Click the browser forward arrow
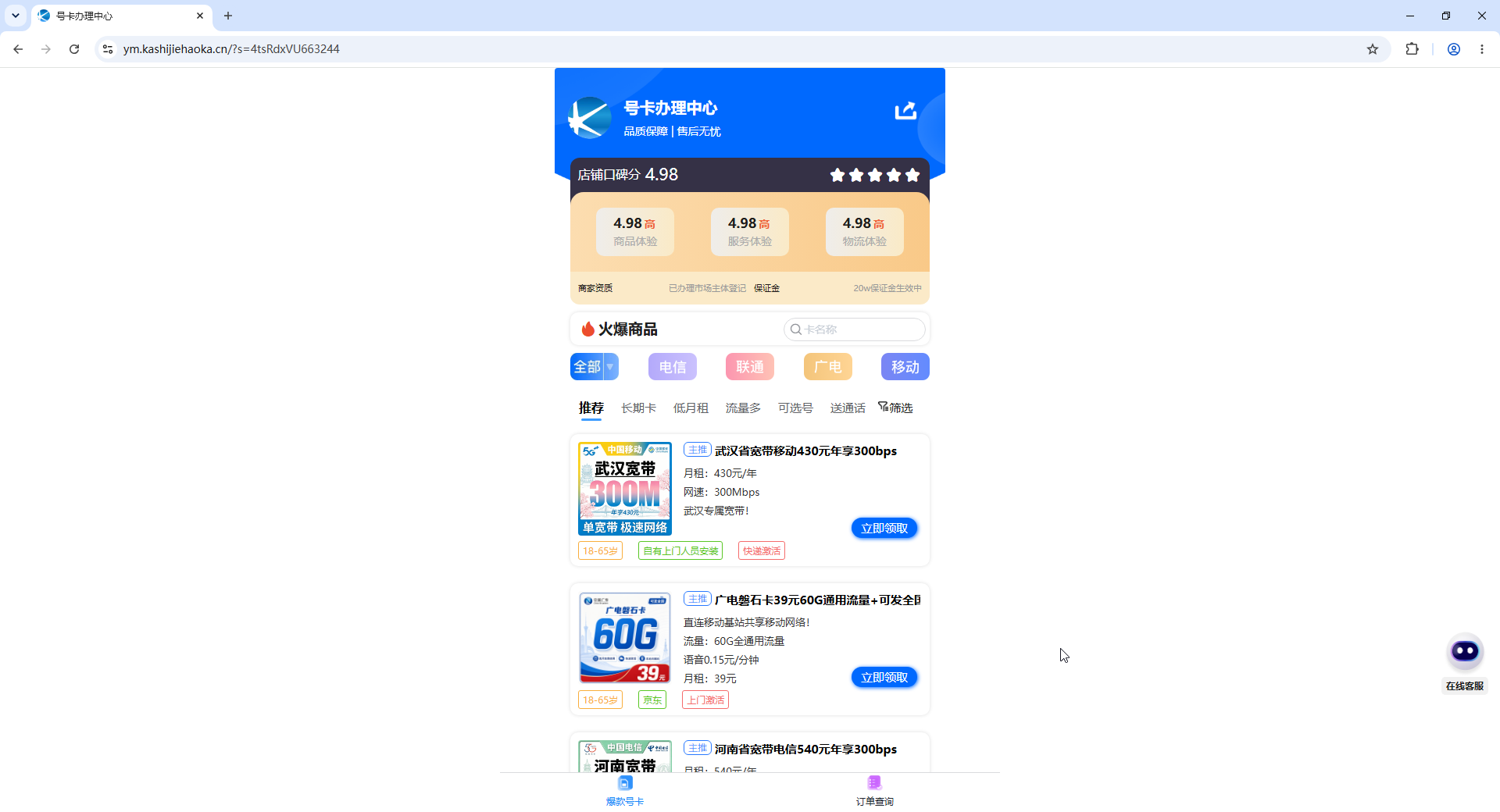Image resolution: width=1500 pixels, height=812 pixels. (46, 49)
